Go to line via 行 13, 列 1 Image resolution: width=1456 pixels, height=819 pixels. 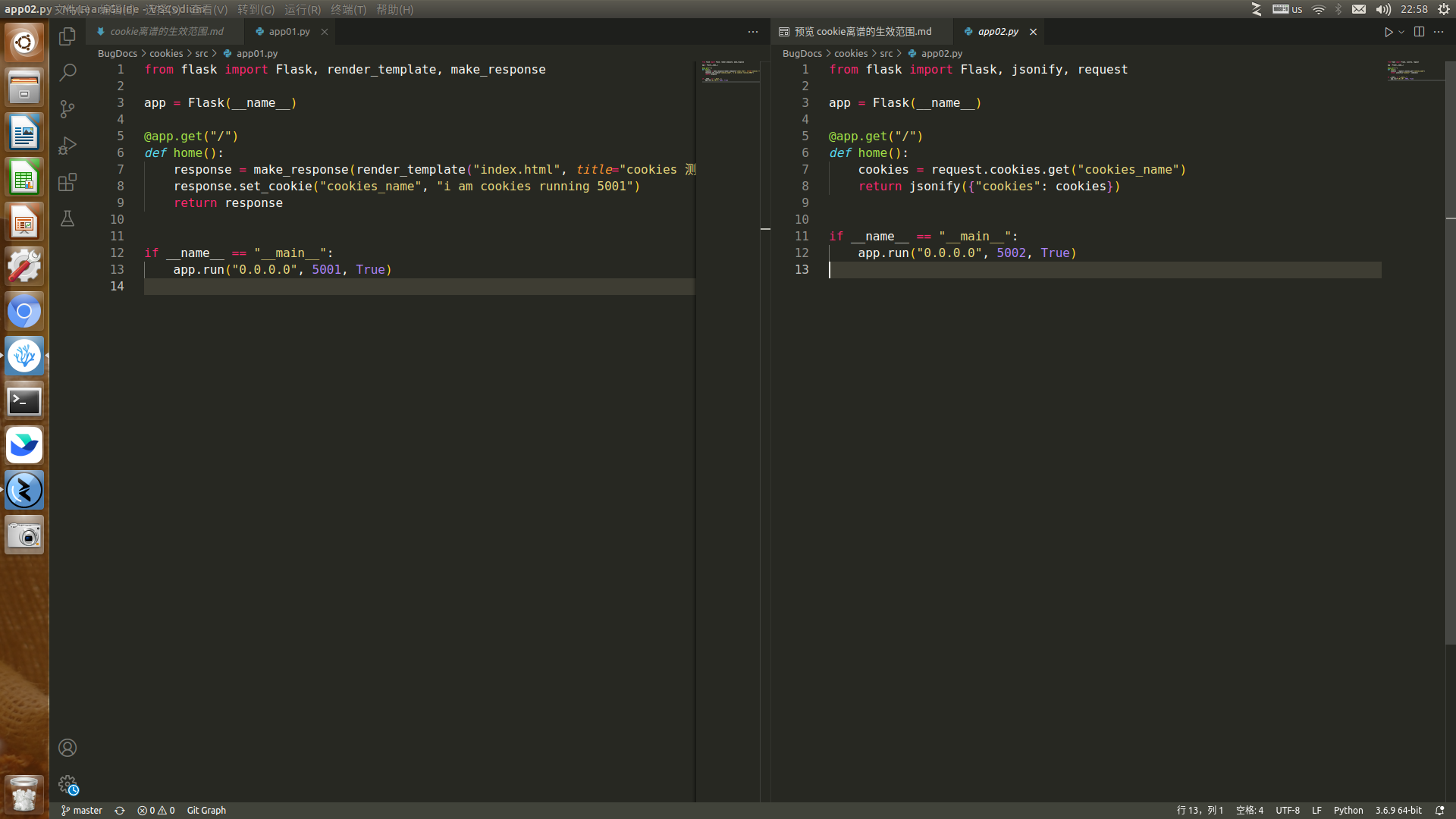[1200, 811]
